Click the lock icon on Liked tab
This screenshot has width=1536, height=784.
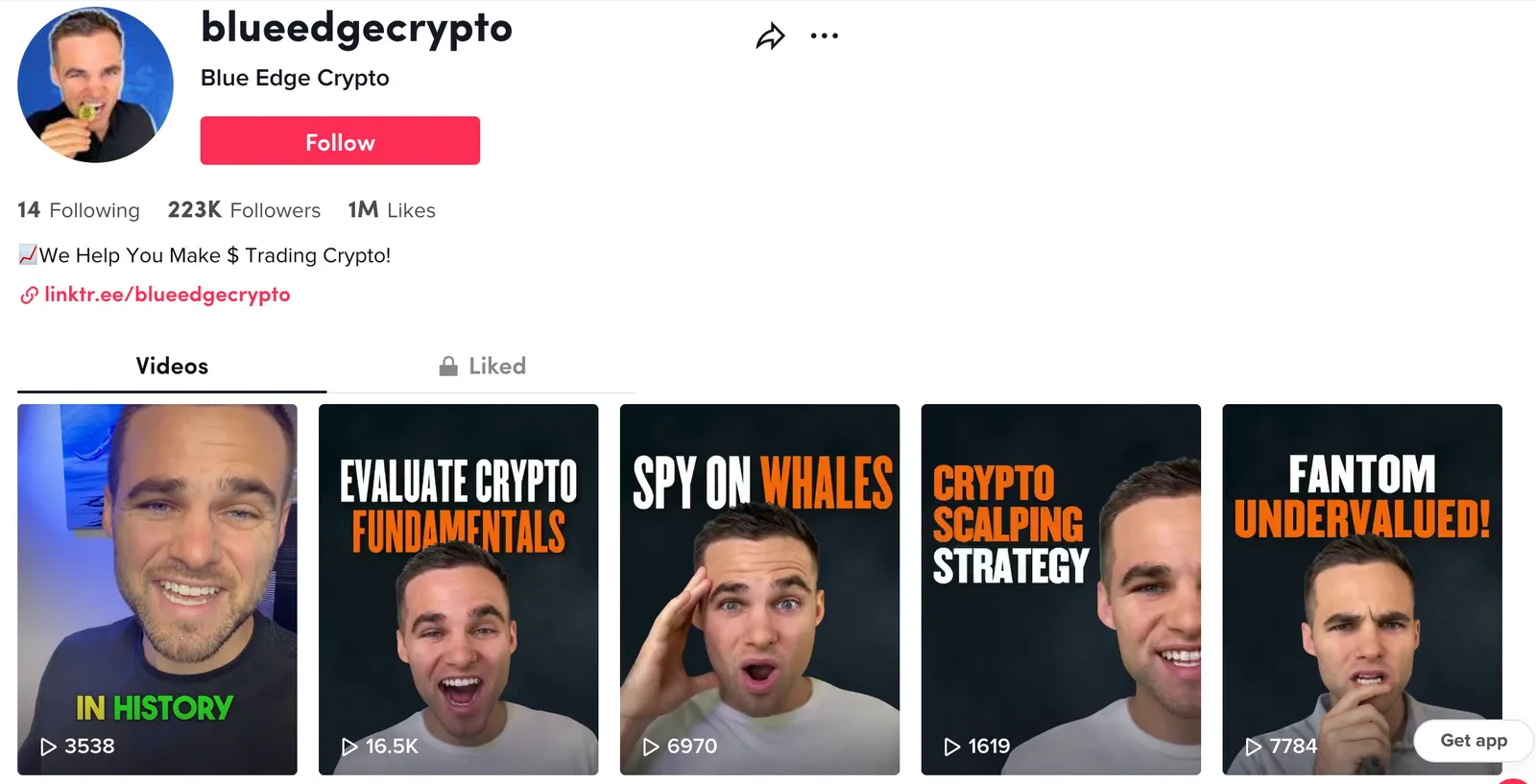(x=448, y=366)
